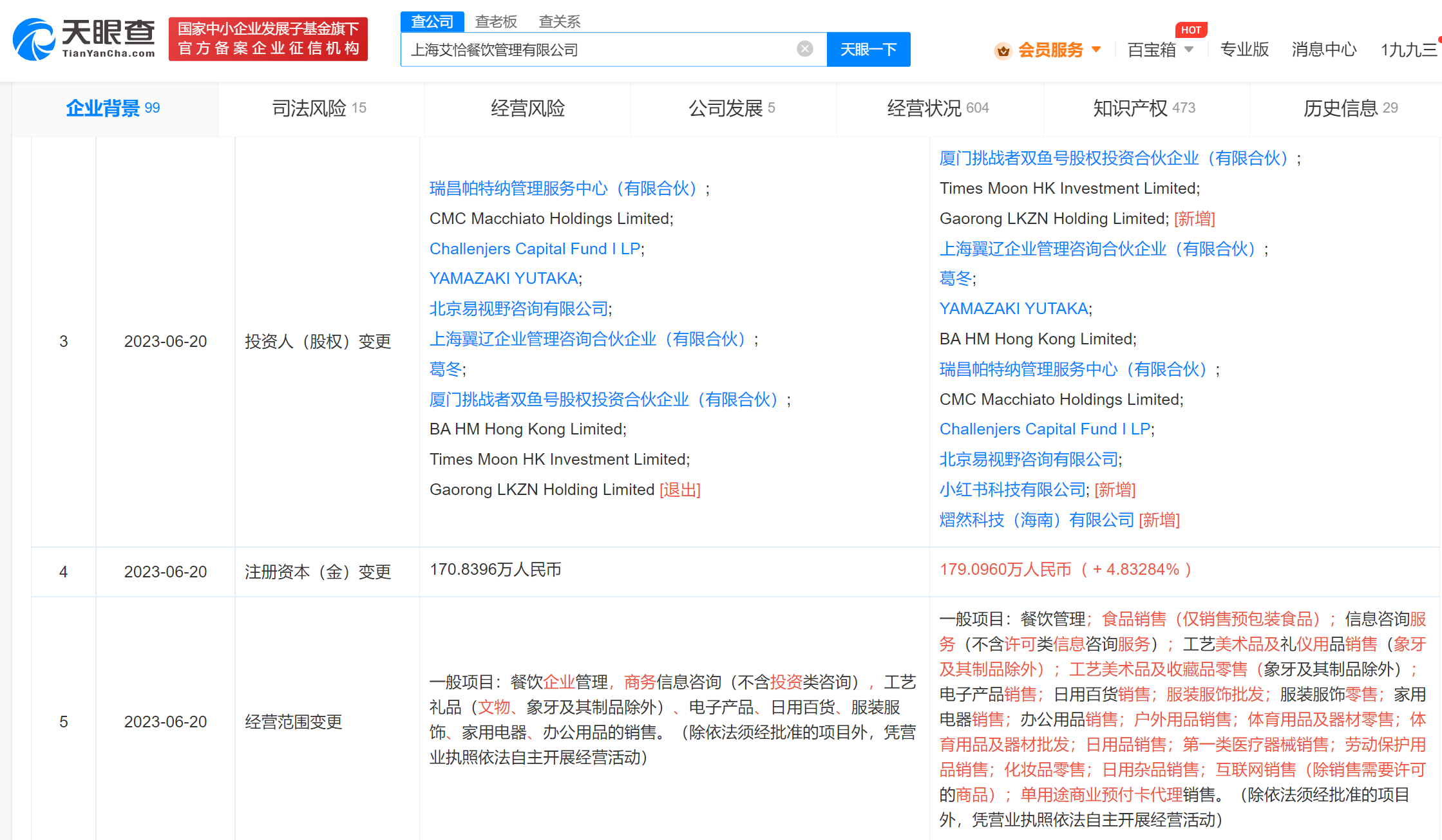This screenshot has width=1442, height=840.
Task: Click the TianYanCha logo
Action: click(x=84, y=39)
